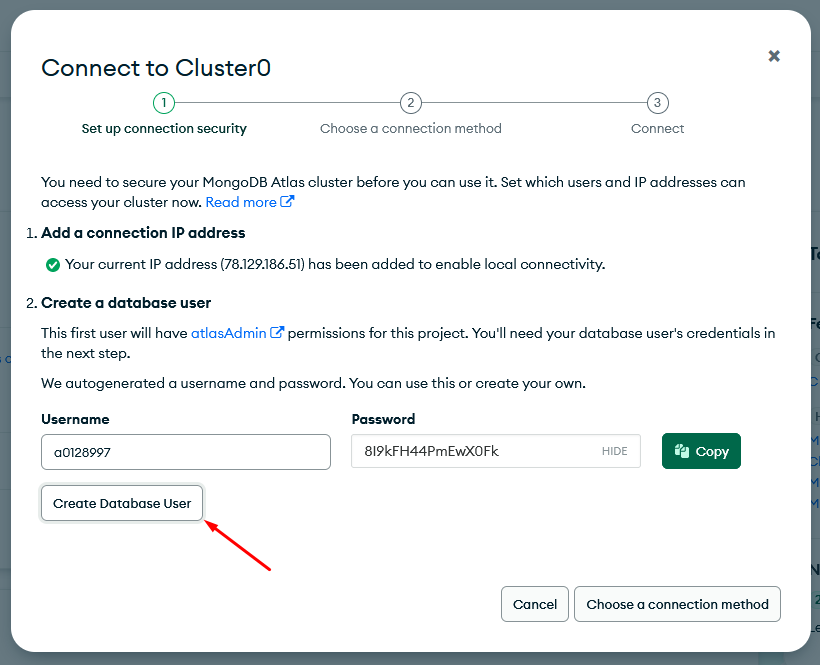Open the Read more external link icon
The height and width of the screenshot is (665, 820).
coord(289,201)
